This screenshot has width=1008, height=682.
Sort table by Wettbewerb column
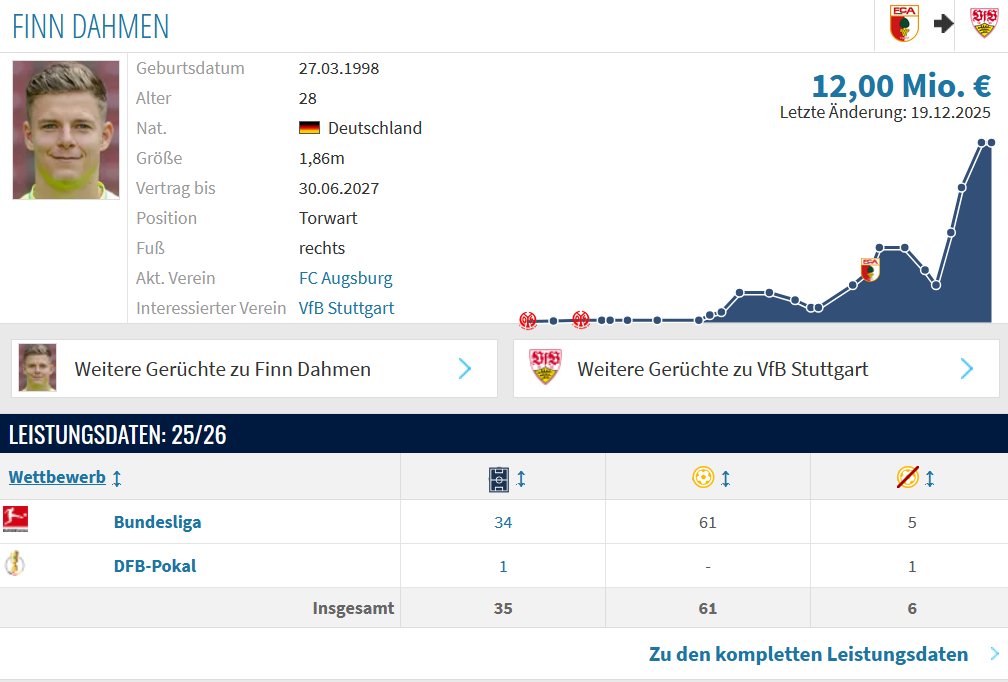(x=57, y=477)
